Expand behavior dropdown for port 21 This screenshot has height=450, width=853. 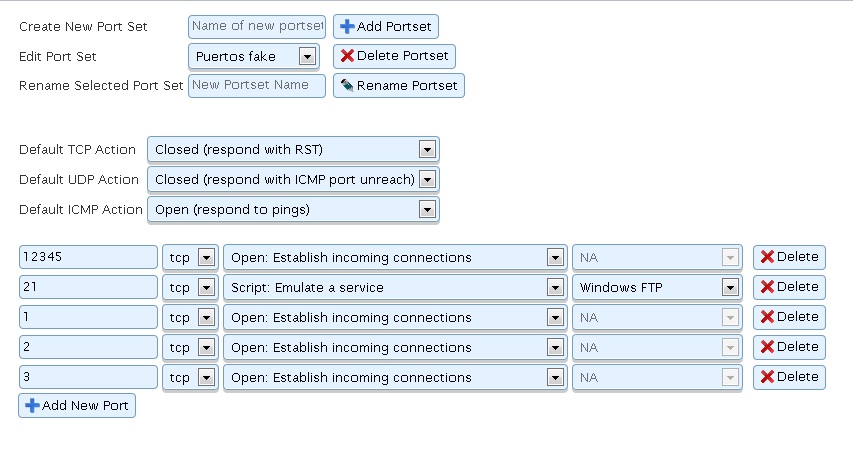(x=394, y=288)
